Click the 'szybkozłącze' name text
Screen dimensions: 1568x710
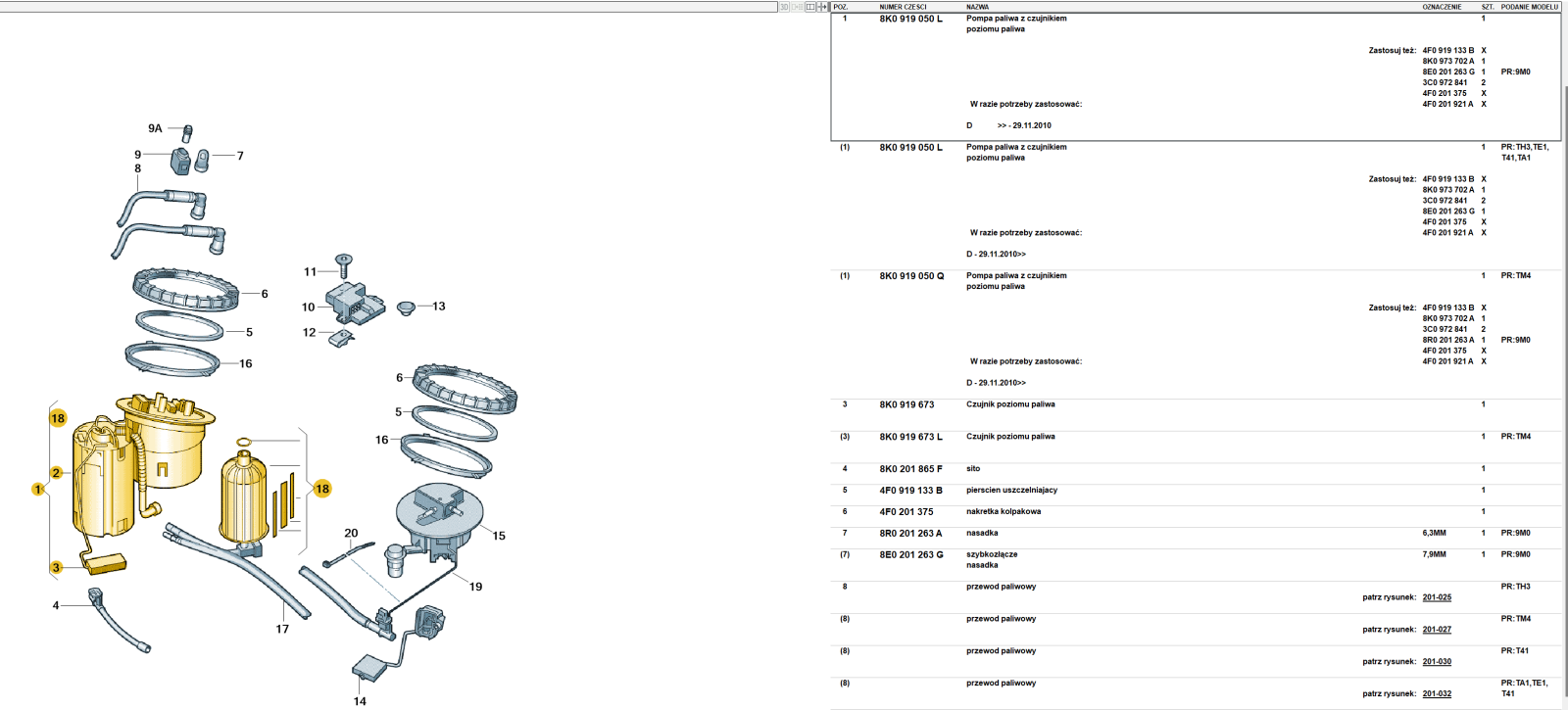tap(992, 555)
